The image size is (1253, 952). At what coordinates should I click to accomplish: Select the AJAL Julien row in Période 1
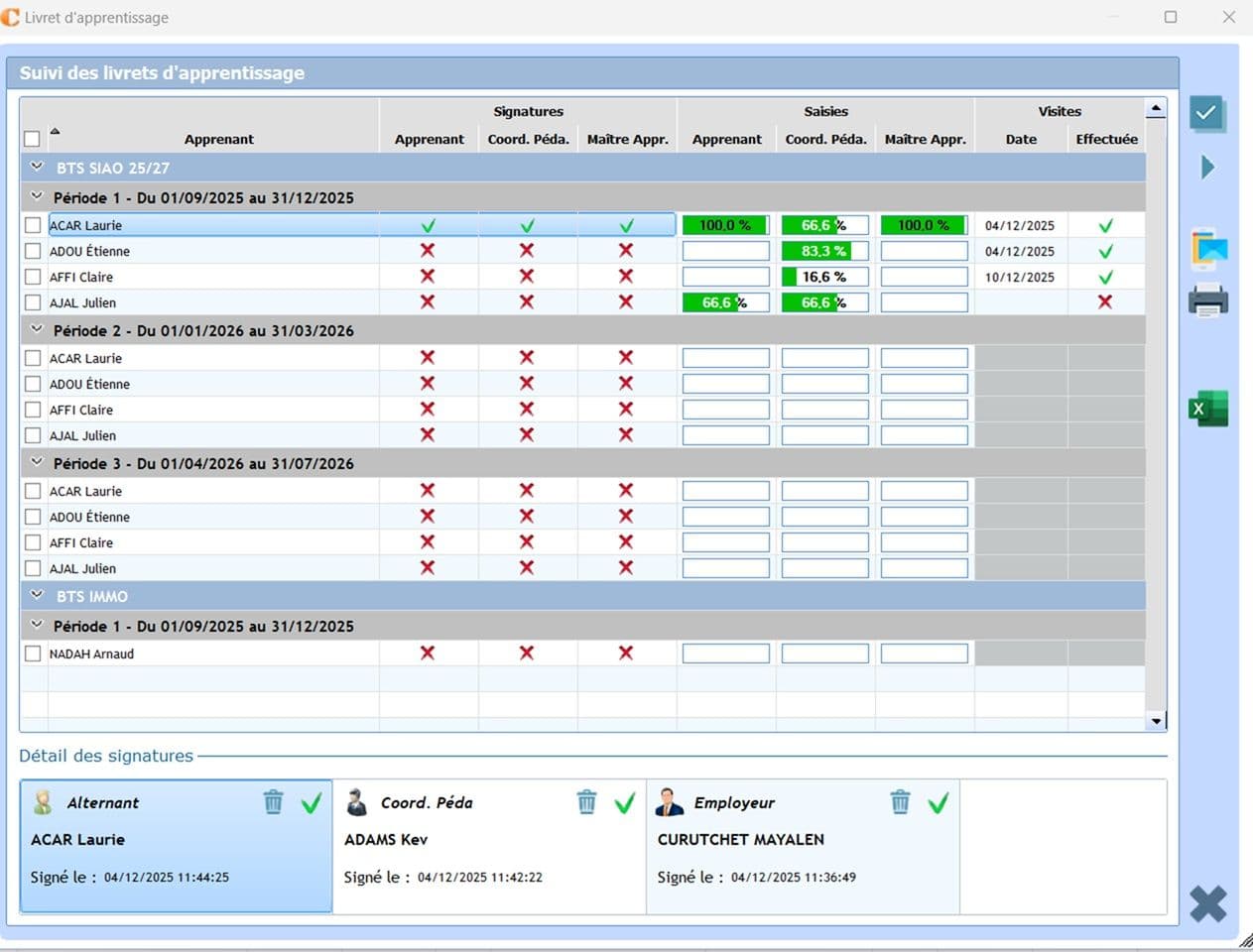(83, 303)
